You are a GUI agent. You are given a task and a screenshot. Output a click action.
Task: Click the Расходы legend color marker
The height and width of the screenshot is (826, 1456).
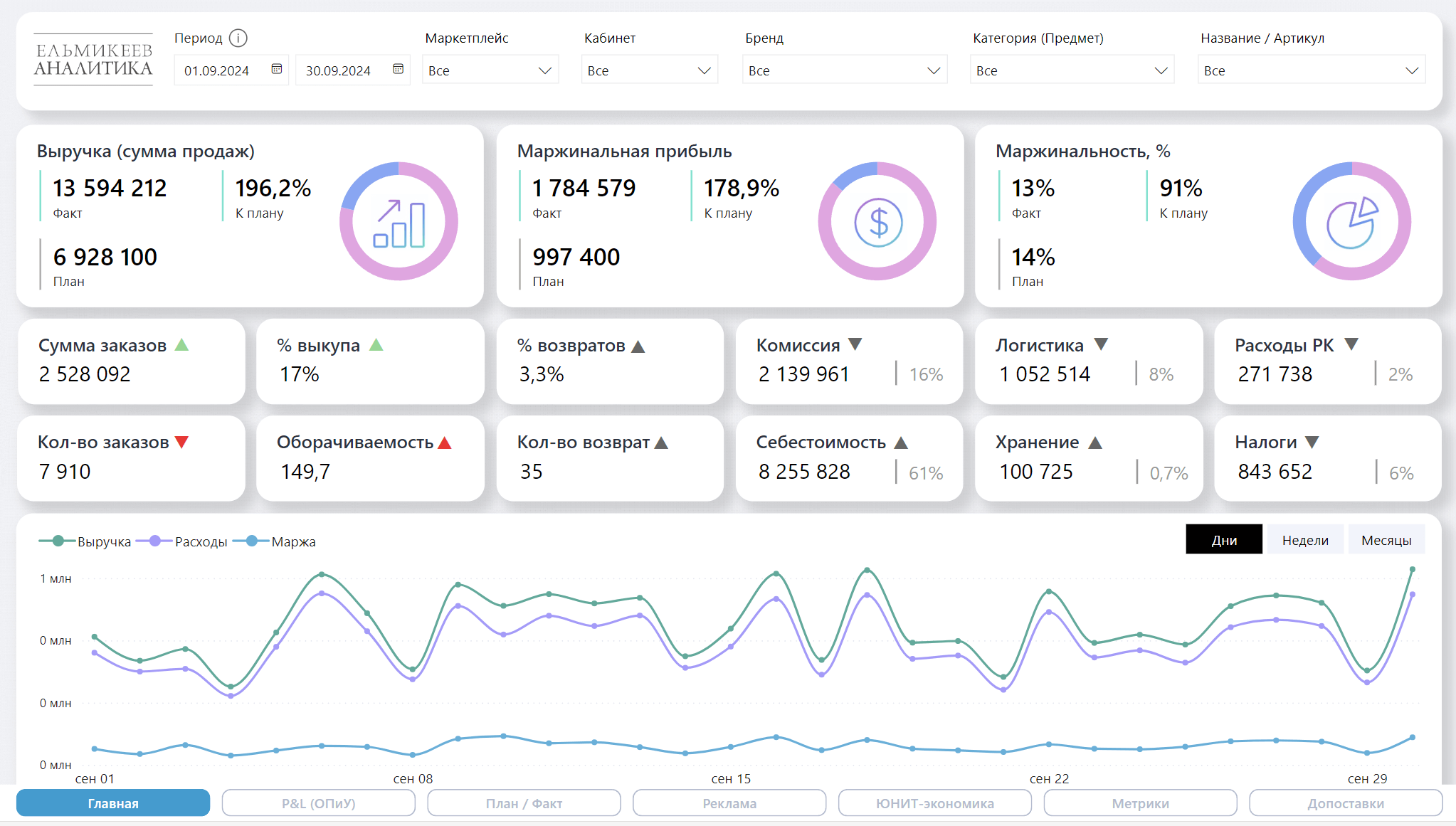click(x=155, y=541)
